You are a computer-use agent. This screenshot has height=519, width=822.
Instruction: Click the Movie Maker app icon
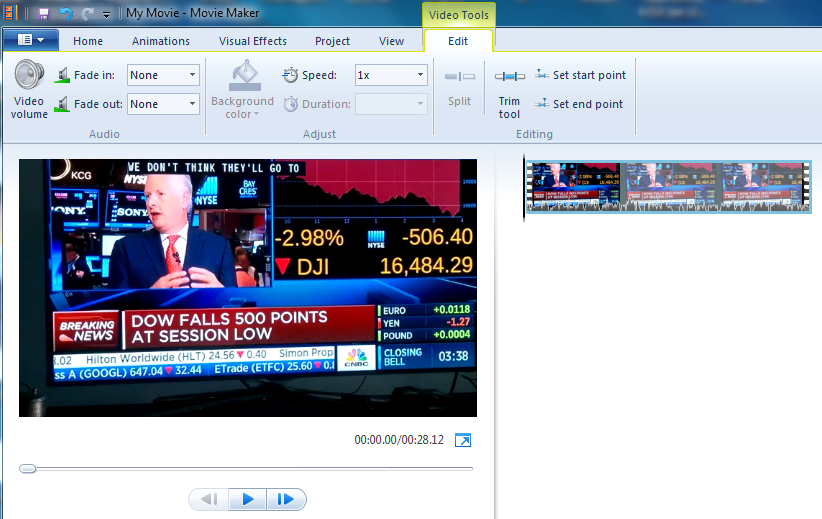(10, 13)
